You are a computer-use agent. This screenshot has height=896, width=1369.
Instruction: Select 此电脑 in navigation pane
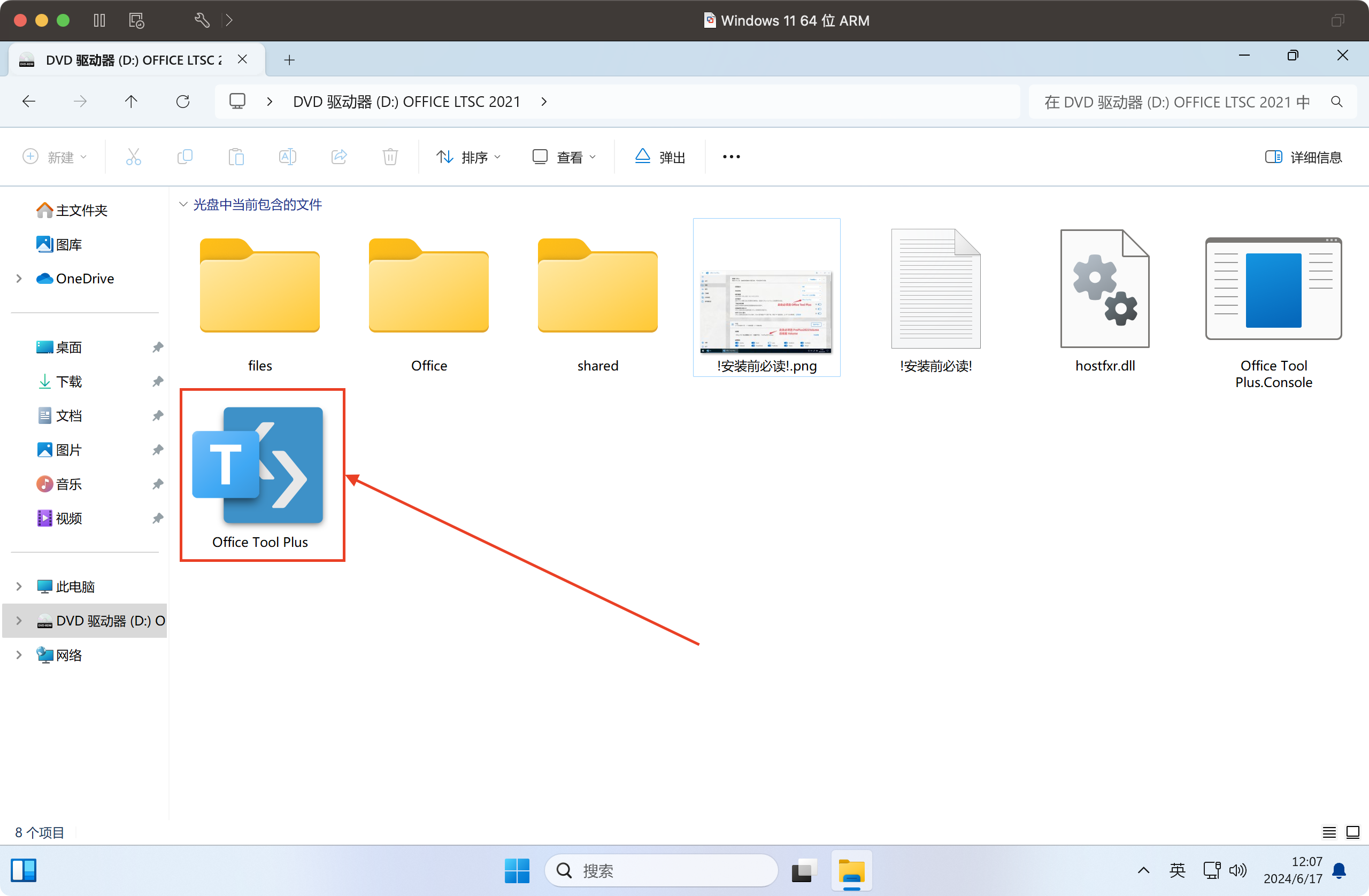coord(66,586)
